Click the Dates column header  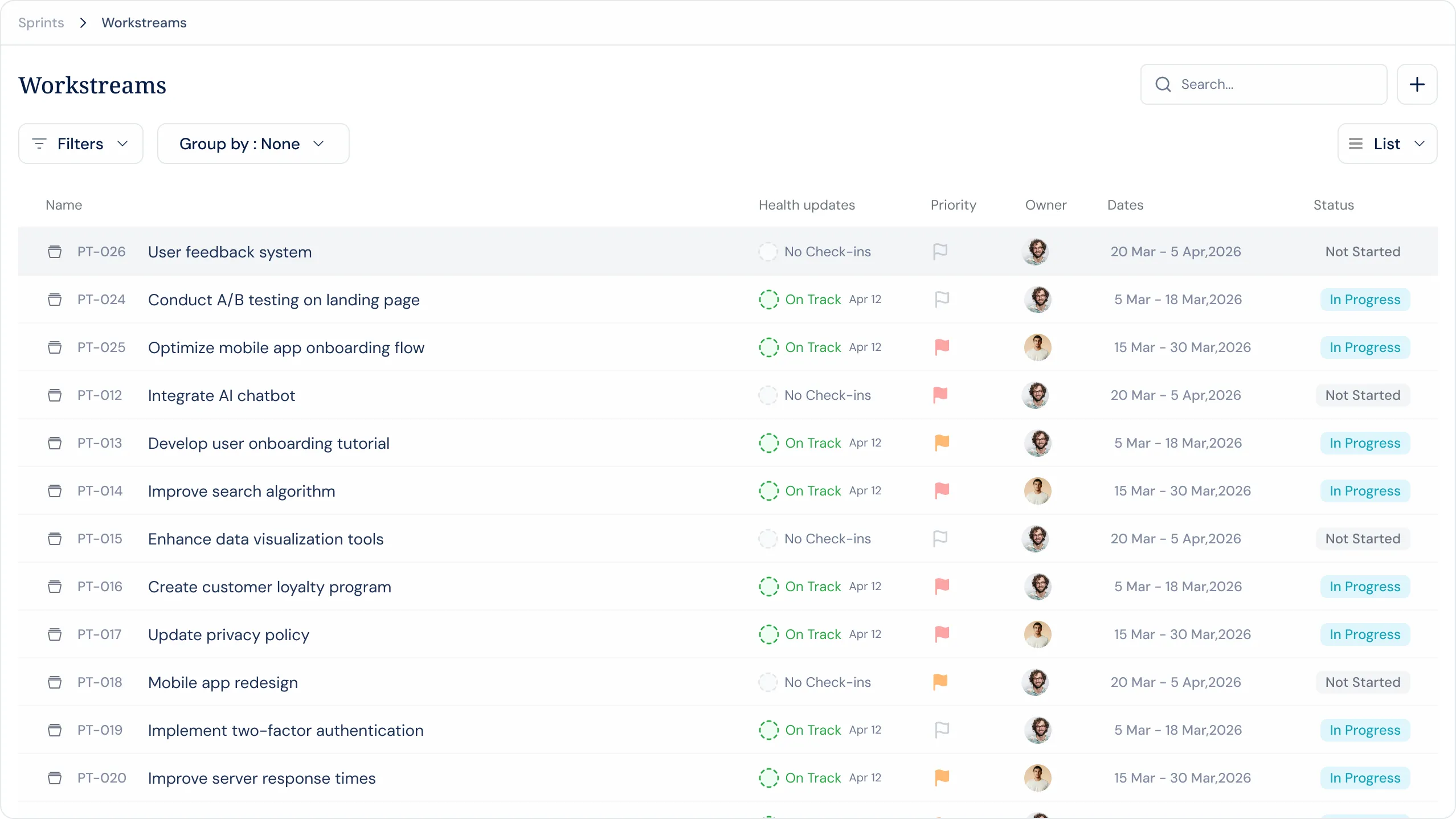[1125, 205]
